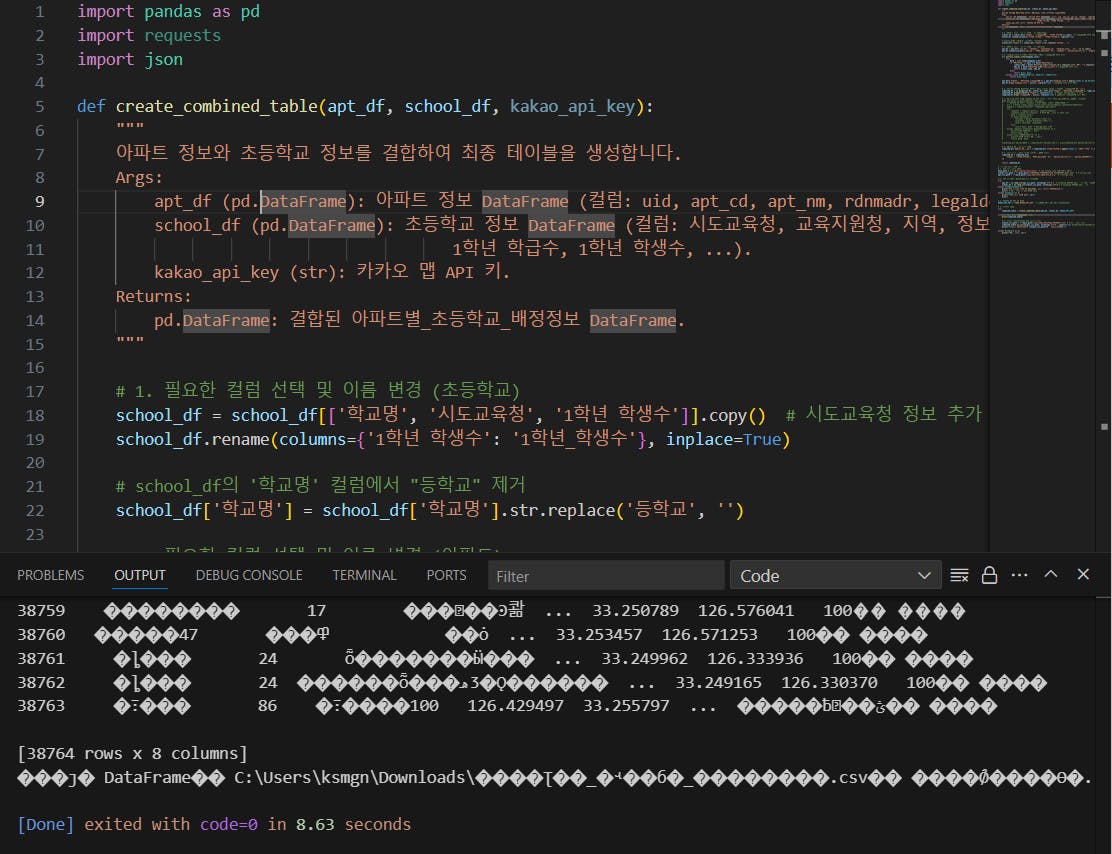
Task: Switch to the PROBLEMS tab
Action: pos(50,575)
